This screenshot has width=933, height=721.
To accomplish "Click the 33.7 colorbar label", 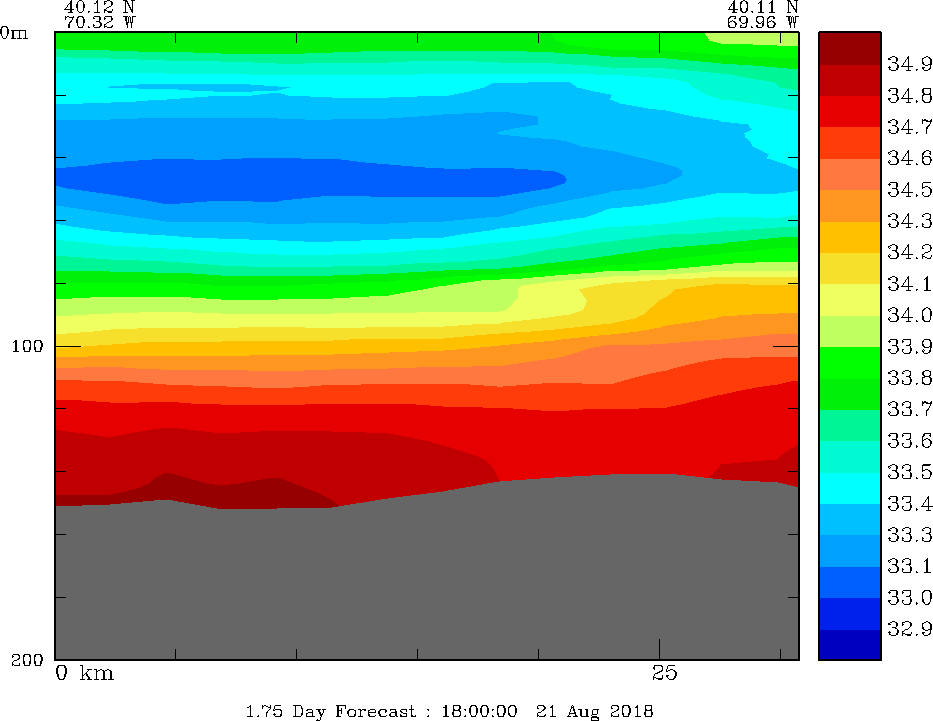I will tap(909, 409).
